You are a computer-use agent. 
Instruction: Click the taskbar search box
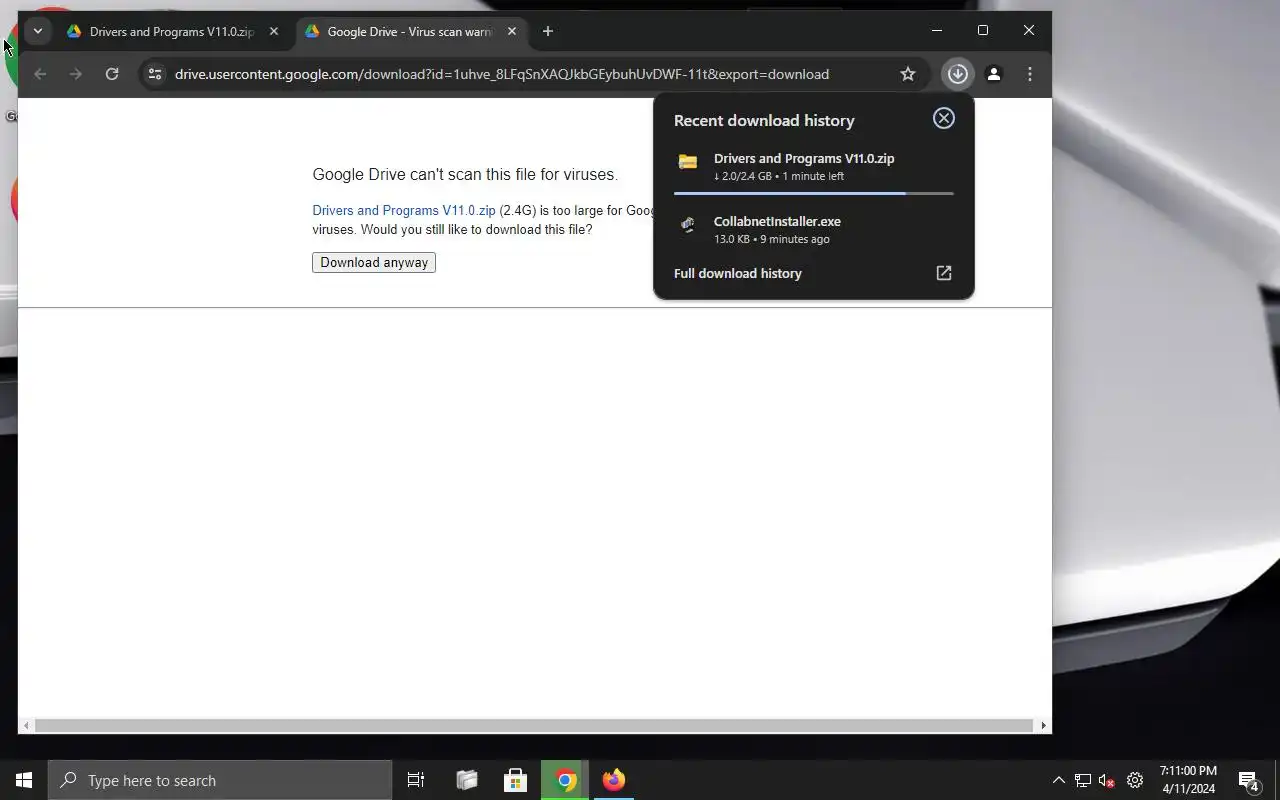pyautogui.click(x=220, y=780)
